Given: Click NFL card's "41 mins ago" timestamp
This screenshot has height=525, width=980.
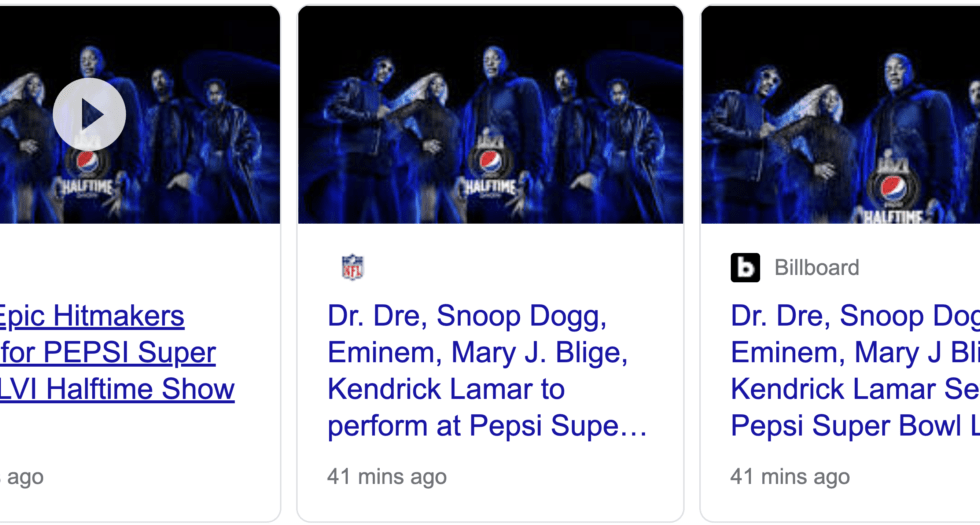Looking at the screenshot, I should pyautogui.click(x=387, y=477).
